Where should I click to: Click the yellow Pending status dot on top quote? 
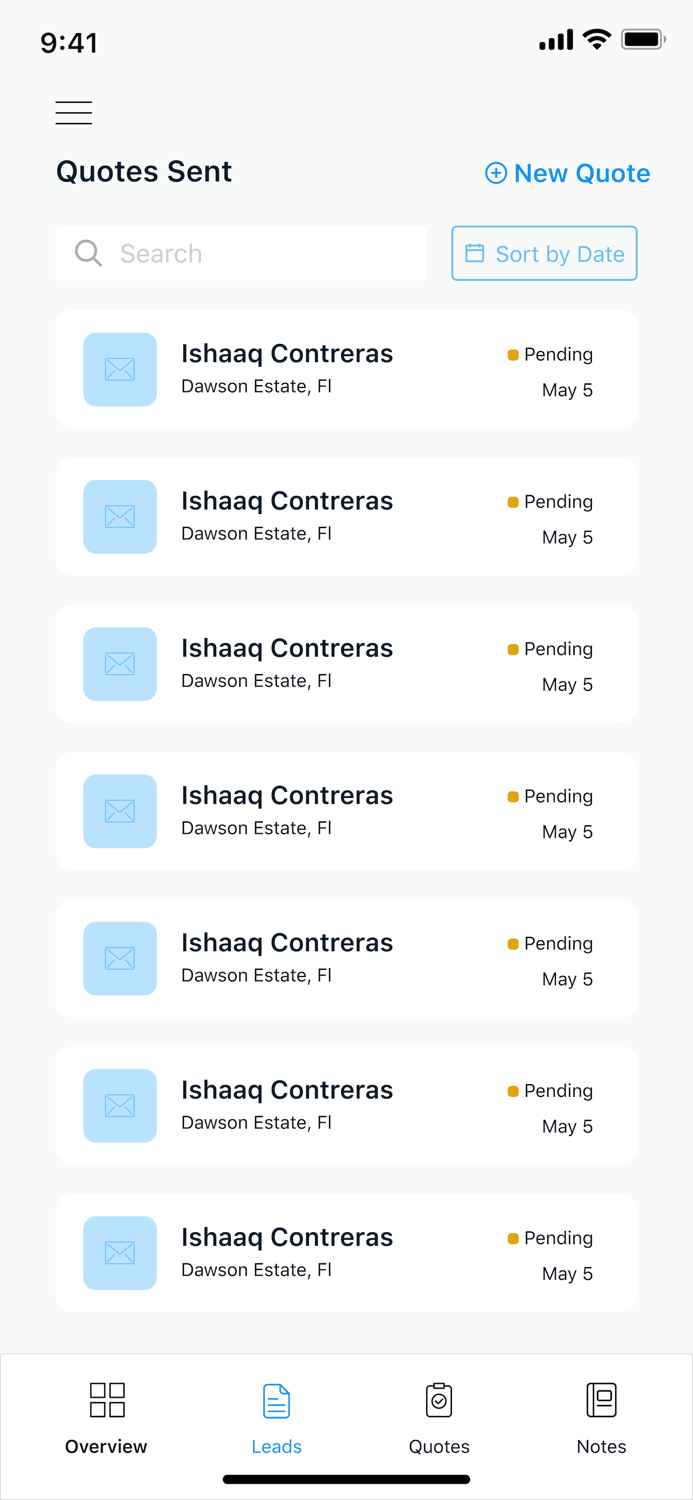[512, 354]
